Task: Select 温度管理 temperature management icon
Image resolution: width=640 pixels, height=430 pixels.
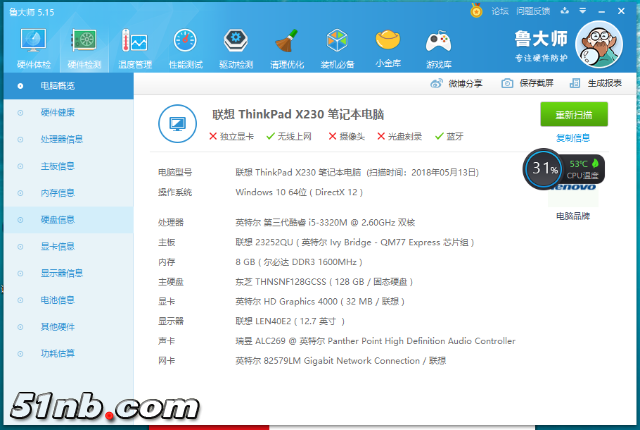Action: click(x=134, y=45)
